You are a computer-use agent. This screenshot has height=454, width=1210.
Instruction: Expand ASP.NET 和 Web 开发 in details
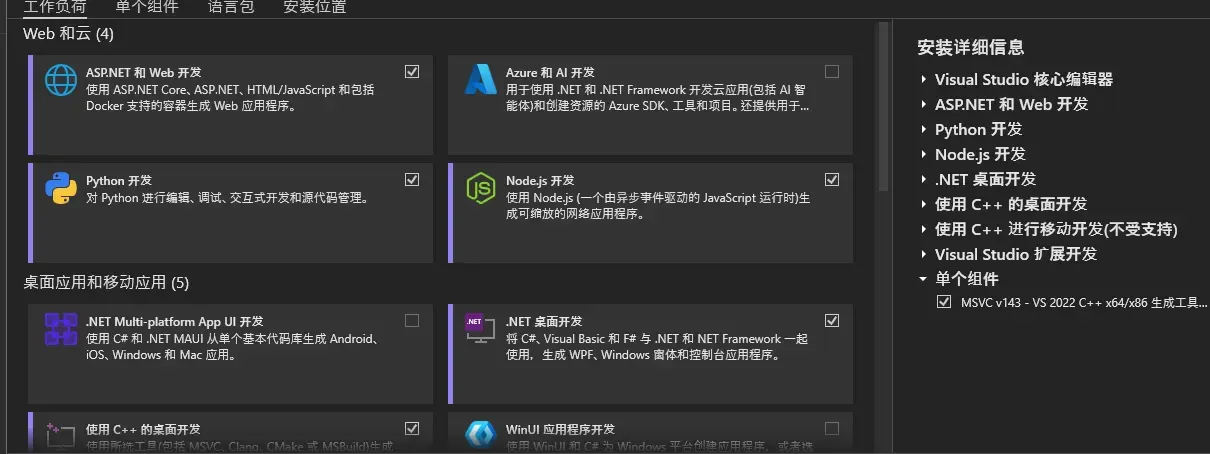(x=924, y=104)
